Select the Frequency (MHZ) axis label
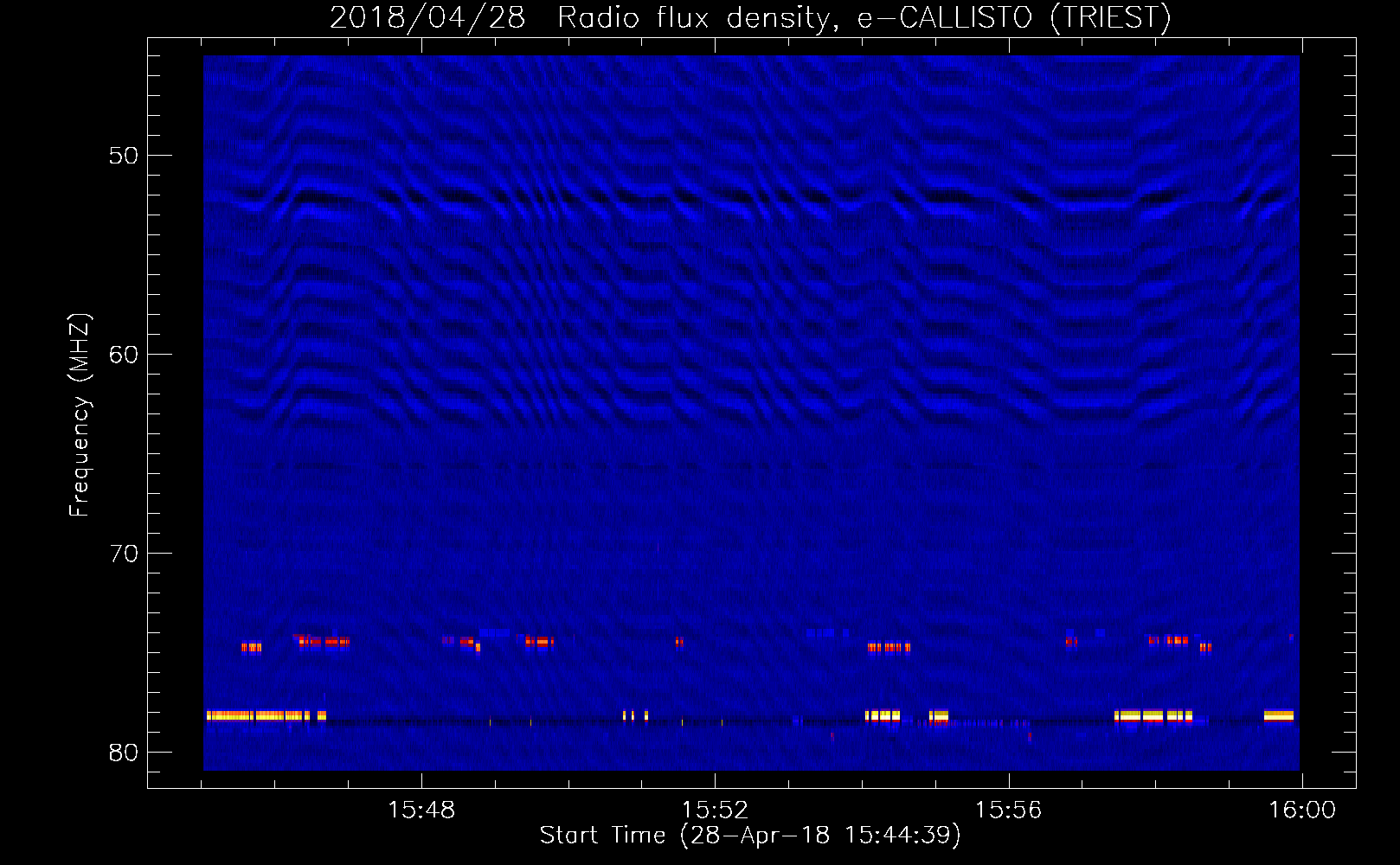Viewport: 1400px width, 865px height. point(80,415)
